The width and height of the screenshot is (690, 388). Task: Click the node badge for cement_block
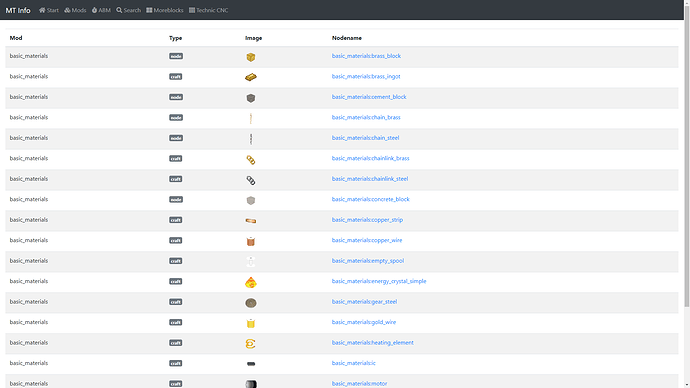(176, 97)
